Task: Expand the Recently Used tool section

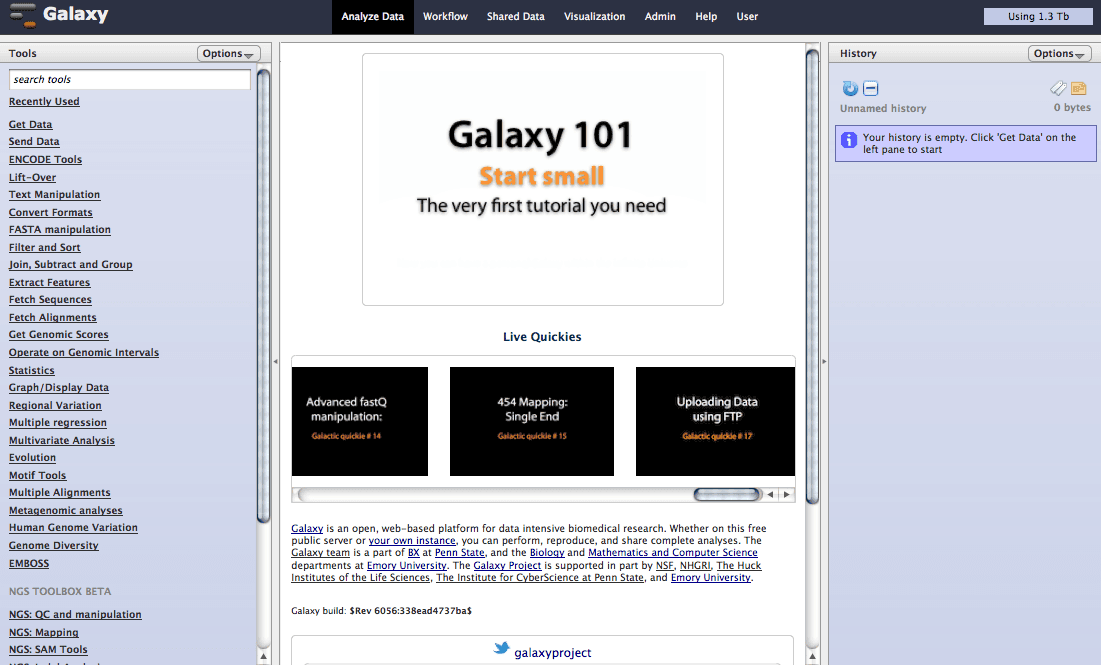Action: point(44,102)
